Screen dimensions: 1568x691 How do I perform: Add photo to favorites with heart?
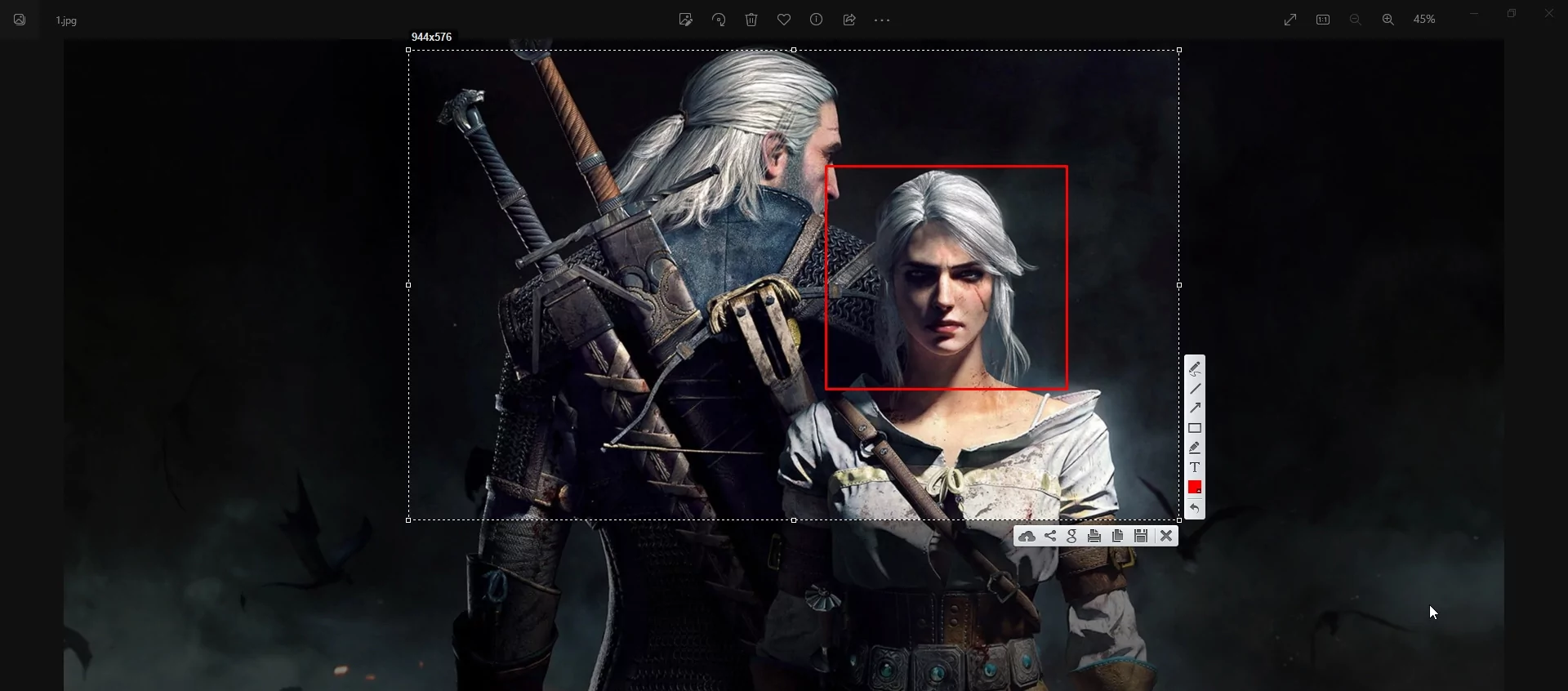(x=784, y=20)
